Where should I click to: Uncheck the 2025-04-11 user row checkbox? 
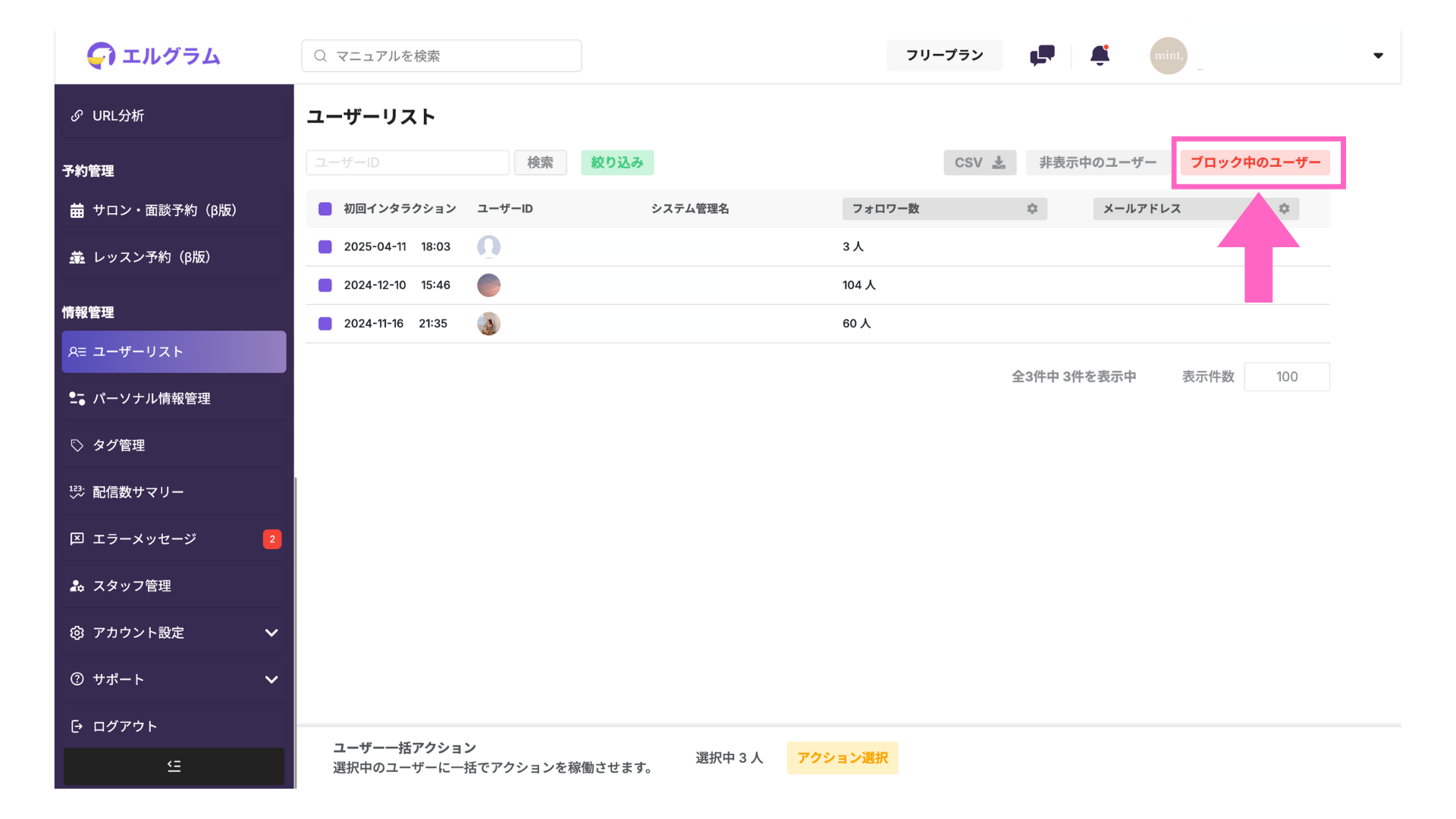(325, 246)
